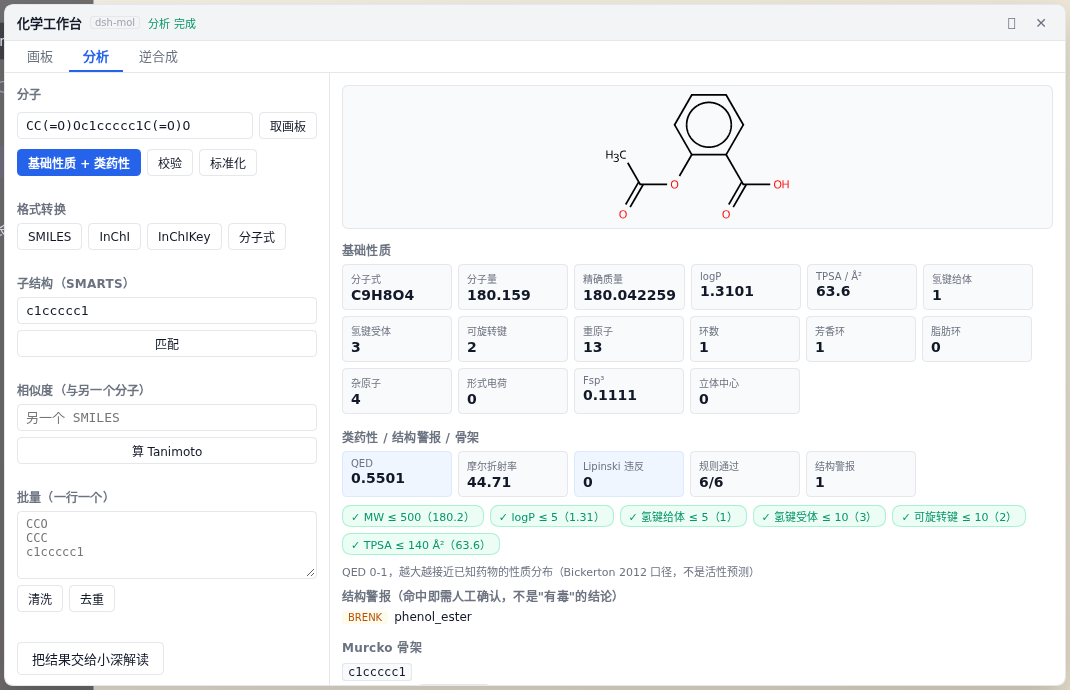Click the SMARTS substructure input field
This screenshot has width=1070, height=690.
pyautogui.click(x=167, y=311)
